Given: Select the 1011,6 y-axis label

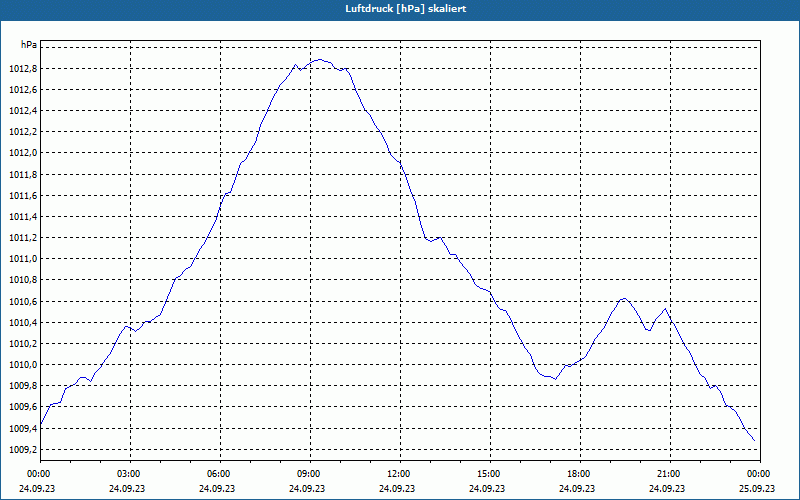Looking at the screenshot, I should point(23,196).
